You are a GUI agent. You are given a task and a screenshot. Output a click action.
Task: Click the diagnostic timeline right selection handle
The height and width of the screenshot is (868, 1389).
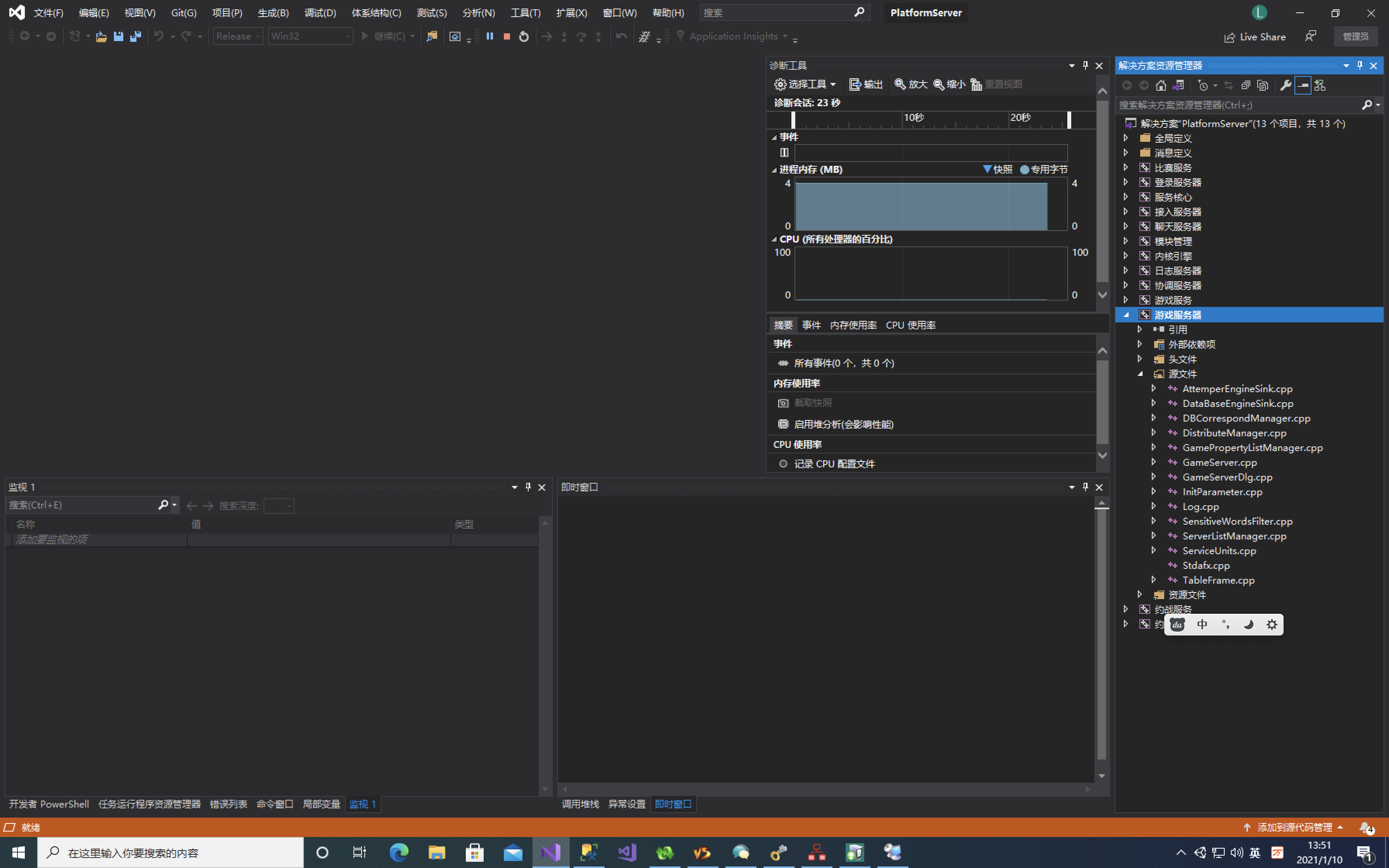click(x=1069, y=119)
